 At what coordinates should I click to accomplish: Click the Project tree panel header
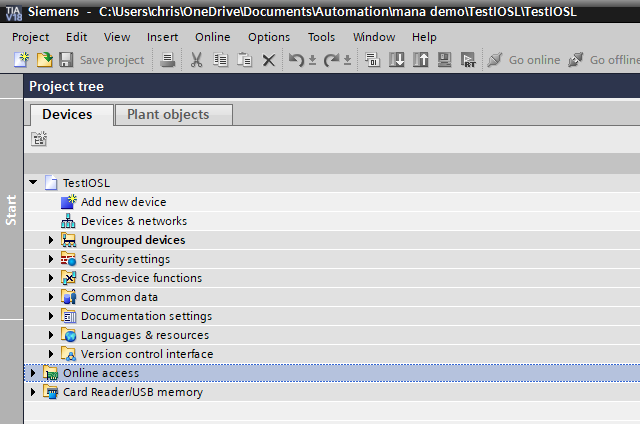pyautogui.click(x=332, y=87)
